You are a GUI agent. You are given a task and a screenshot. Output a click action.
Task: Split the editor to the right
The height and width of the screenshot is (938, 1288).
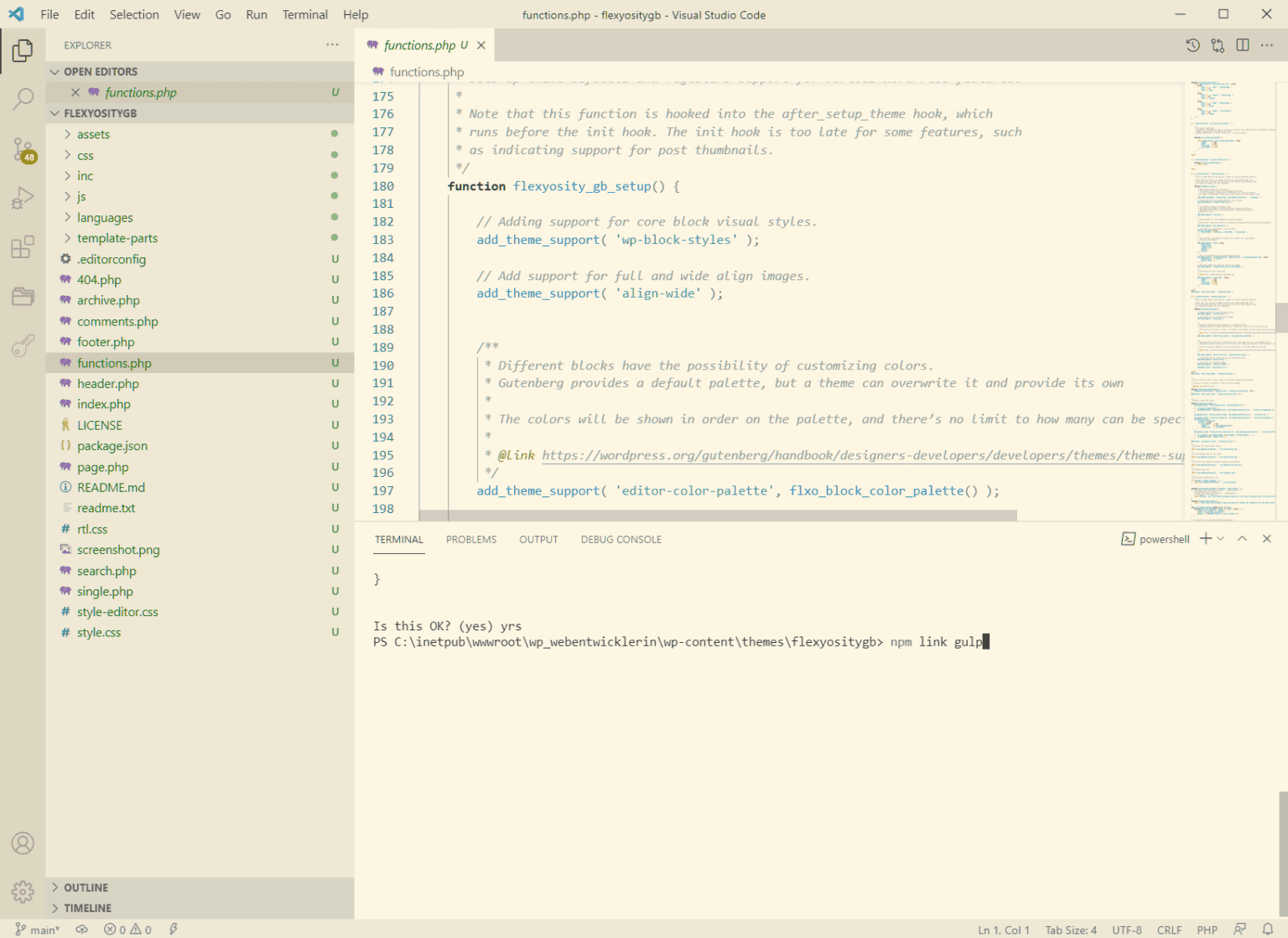(x=1243, y=45)
